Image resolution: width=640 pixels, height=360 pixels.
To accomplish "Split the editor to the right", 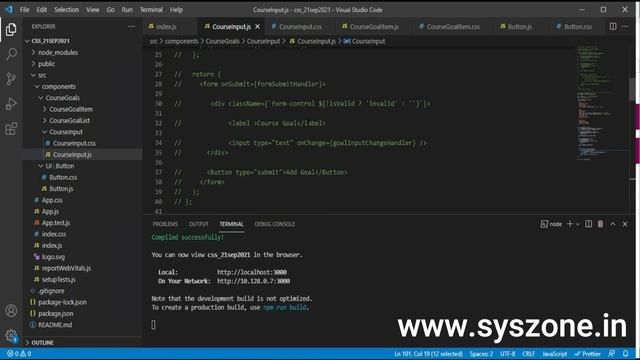I will (613, 27).
